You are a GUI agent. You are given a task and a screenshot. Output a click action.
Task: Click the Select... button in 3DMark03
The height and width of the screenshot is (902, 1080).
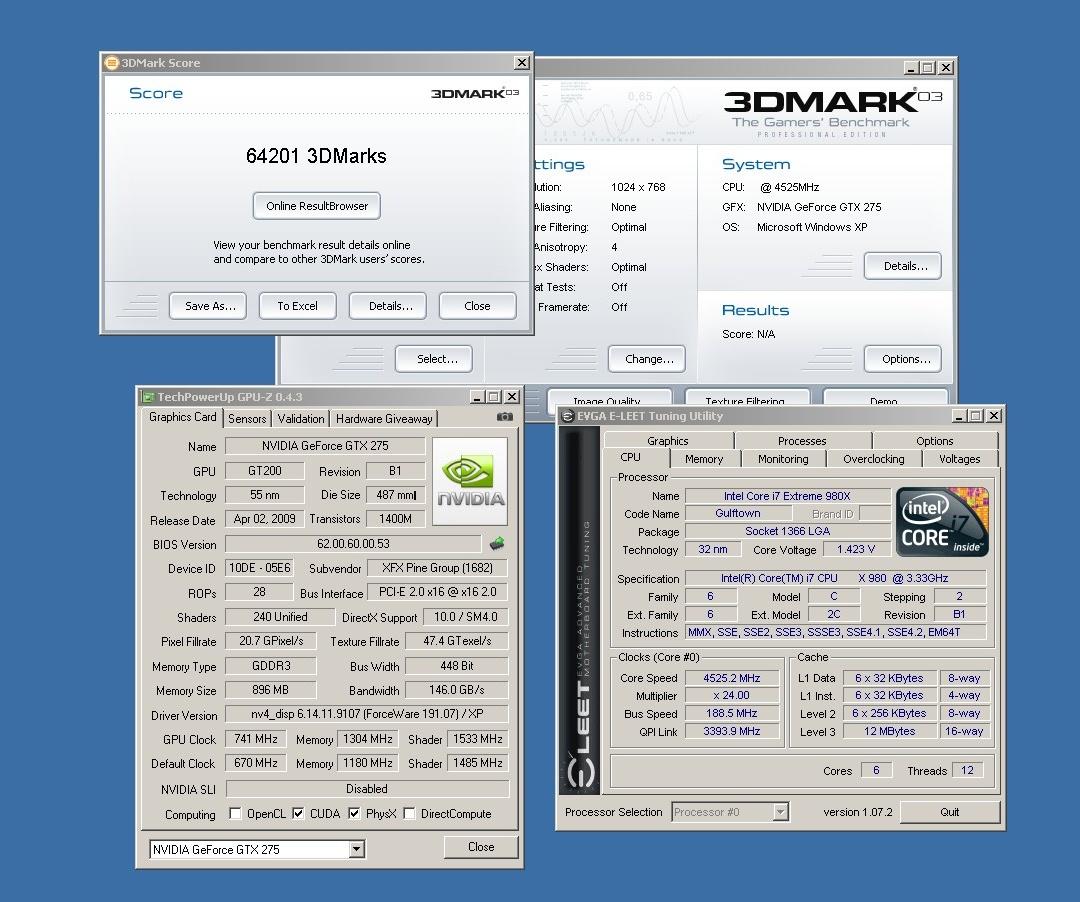434,359
